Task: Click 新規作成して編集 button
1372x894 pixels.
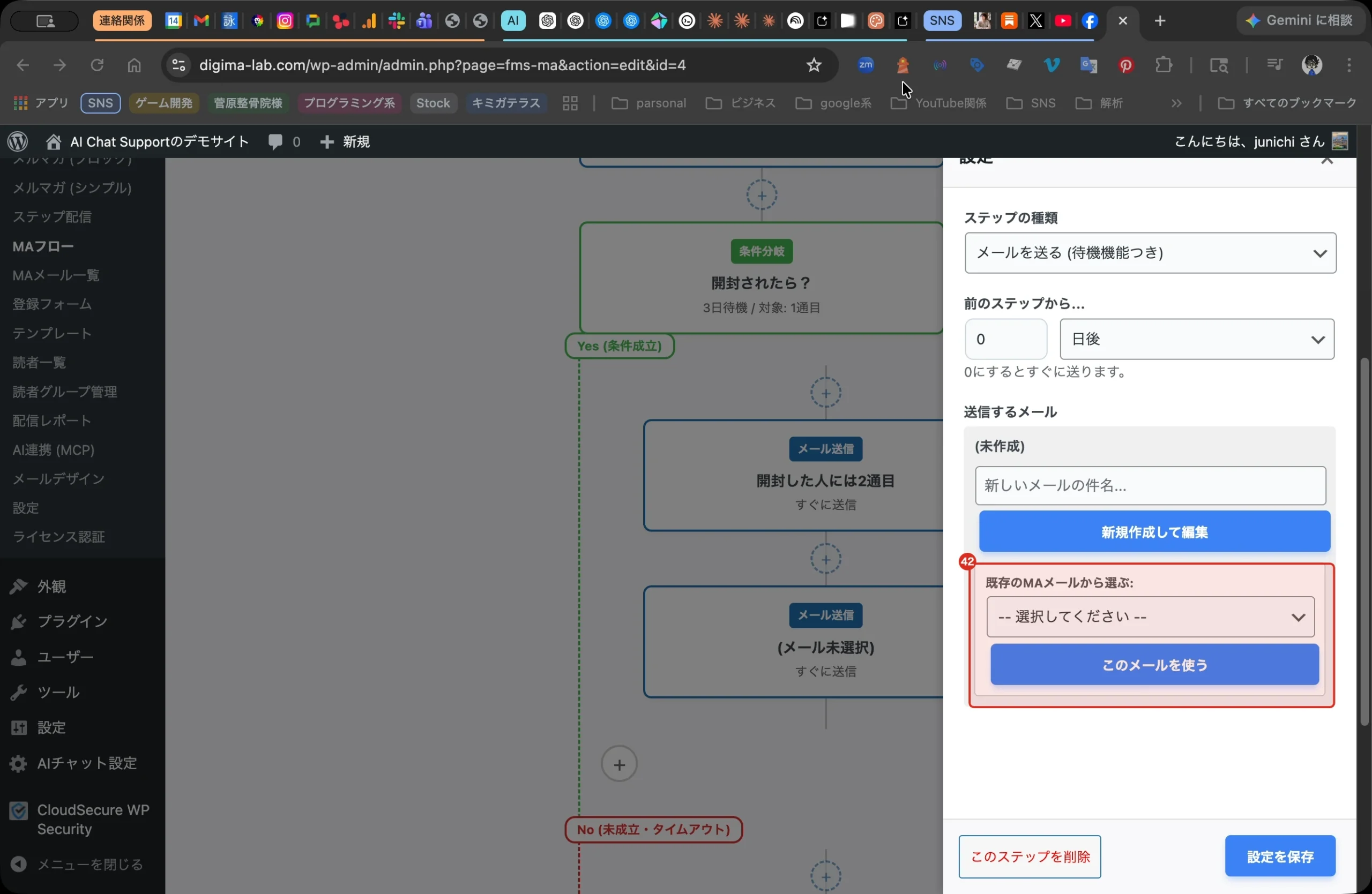Action: pos(1154,532)
